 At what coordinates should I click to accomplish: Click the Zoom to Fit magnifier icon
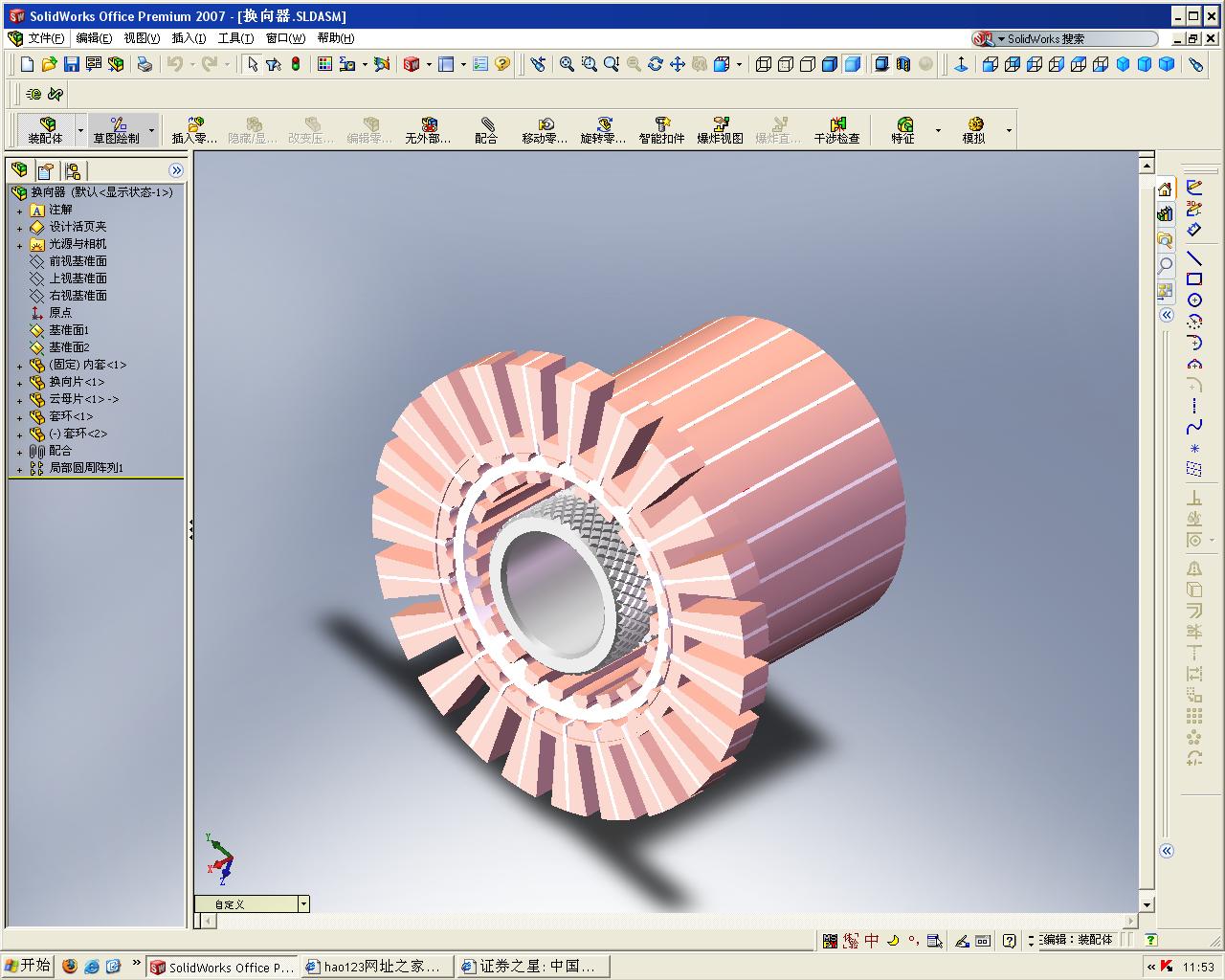point(568,64)
